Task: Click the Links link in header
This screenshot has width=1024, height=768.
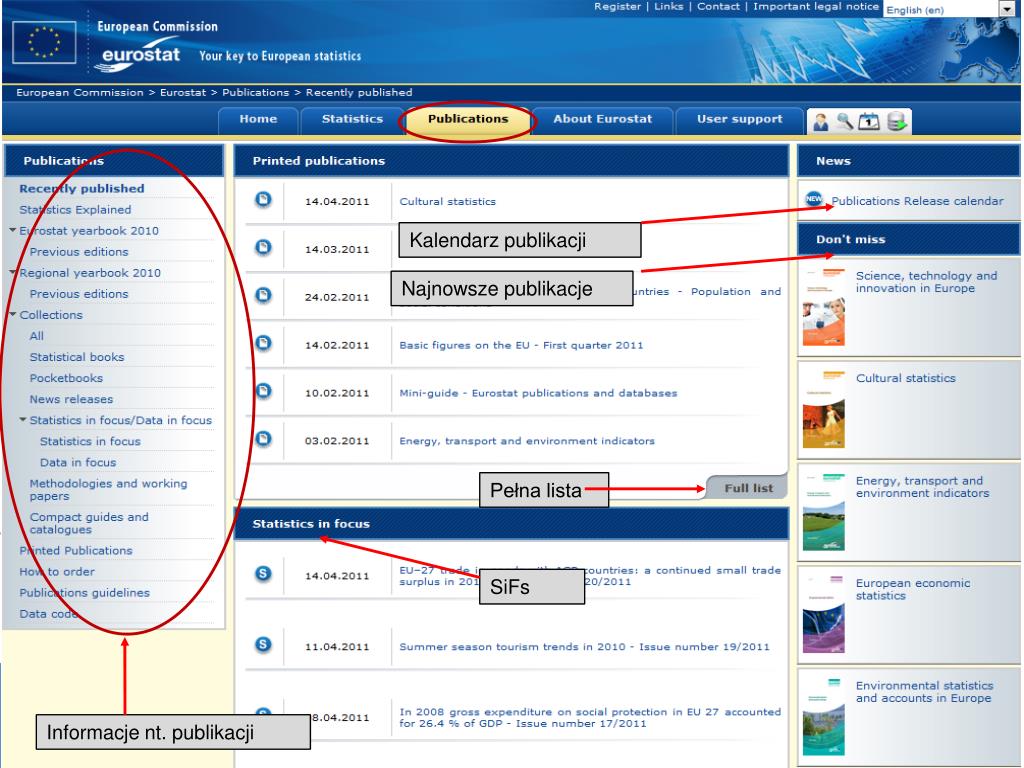Action: pyautogui.click(x=669, y=7)
